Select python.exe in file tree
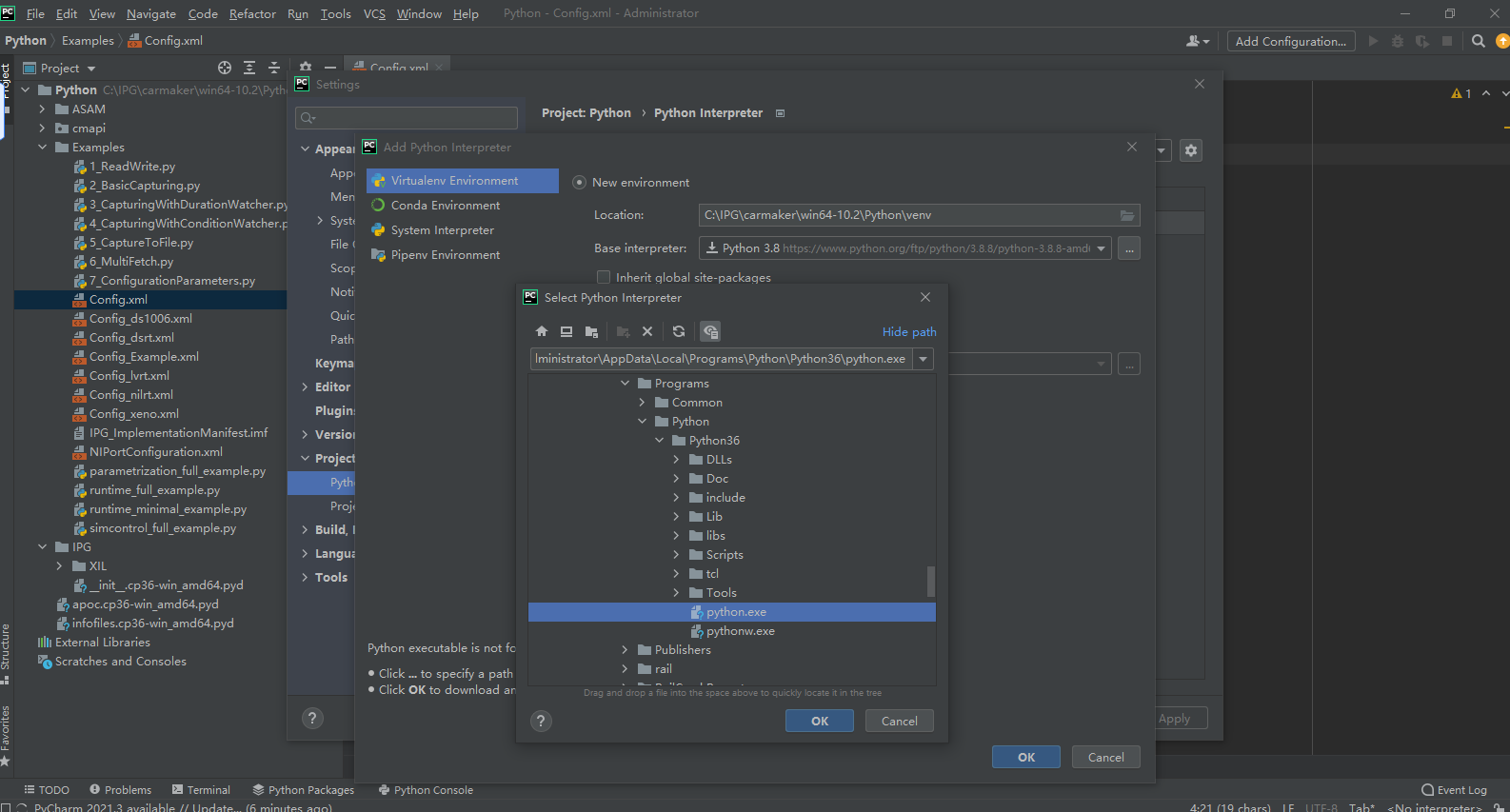 [732, 612]
